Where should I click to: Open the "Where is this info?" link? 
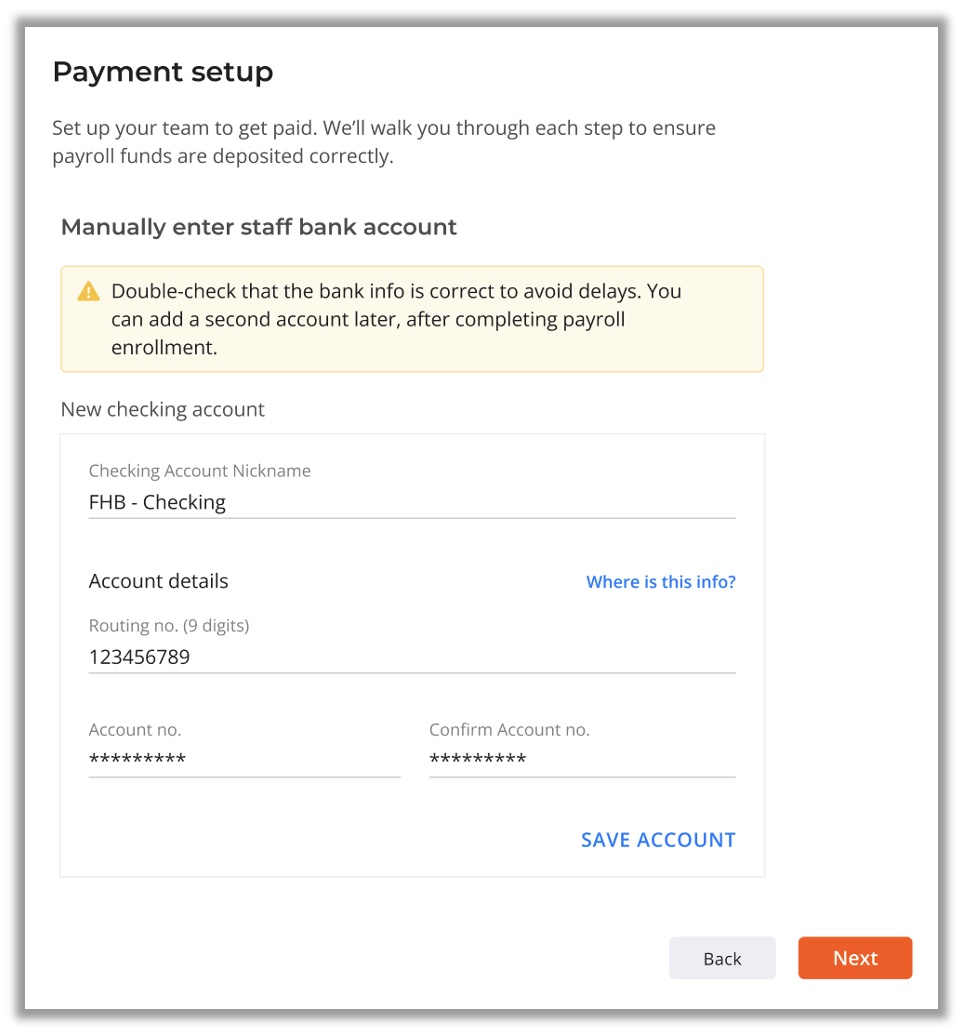(x=660, y=582)
